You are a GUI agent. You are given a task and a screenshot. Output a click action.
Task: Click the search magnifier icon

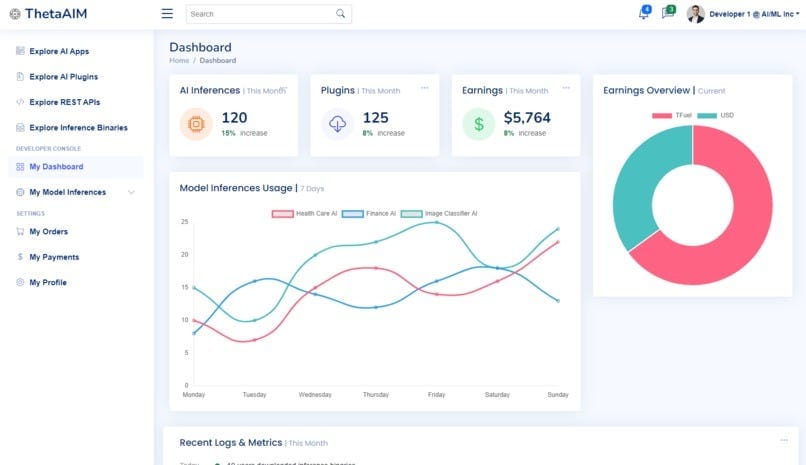tap(341, 14)
